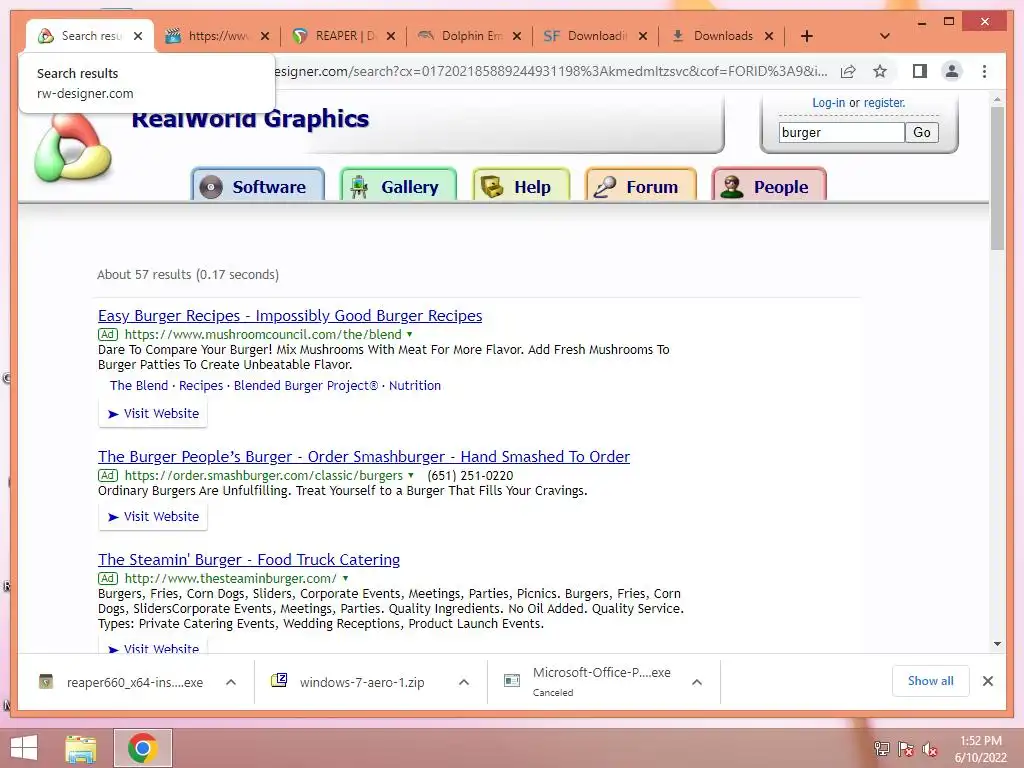Click the Log-in link
Image resolution: width=1024 pixels, height=768 pixels.
tap(828, 103)
